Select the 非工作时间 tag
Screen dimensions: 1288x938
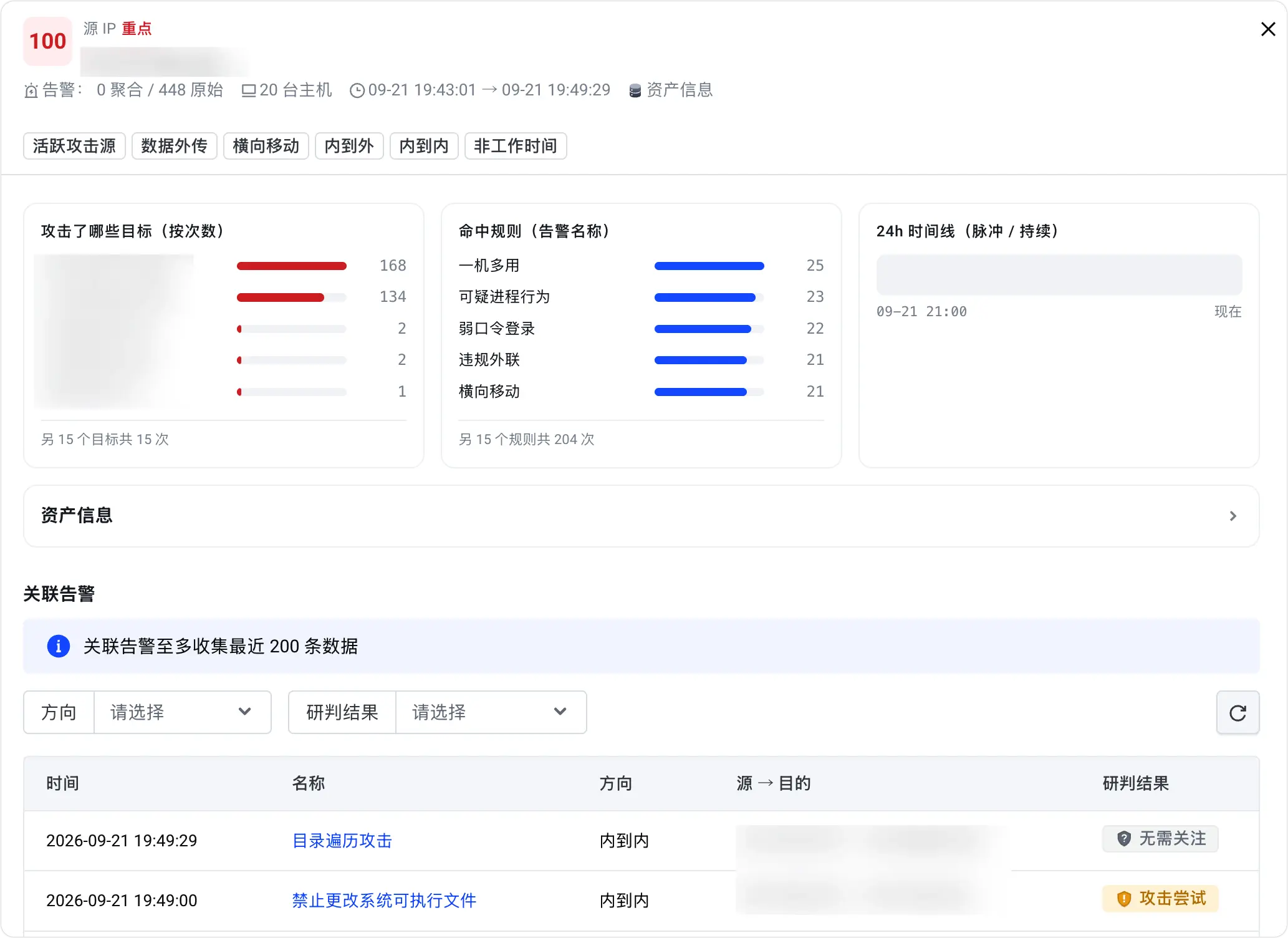coord(516,146)
